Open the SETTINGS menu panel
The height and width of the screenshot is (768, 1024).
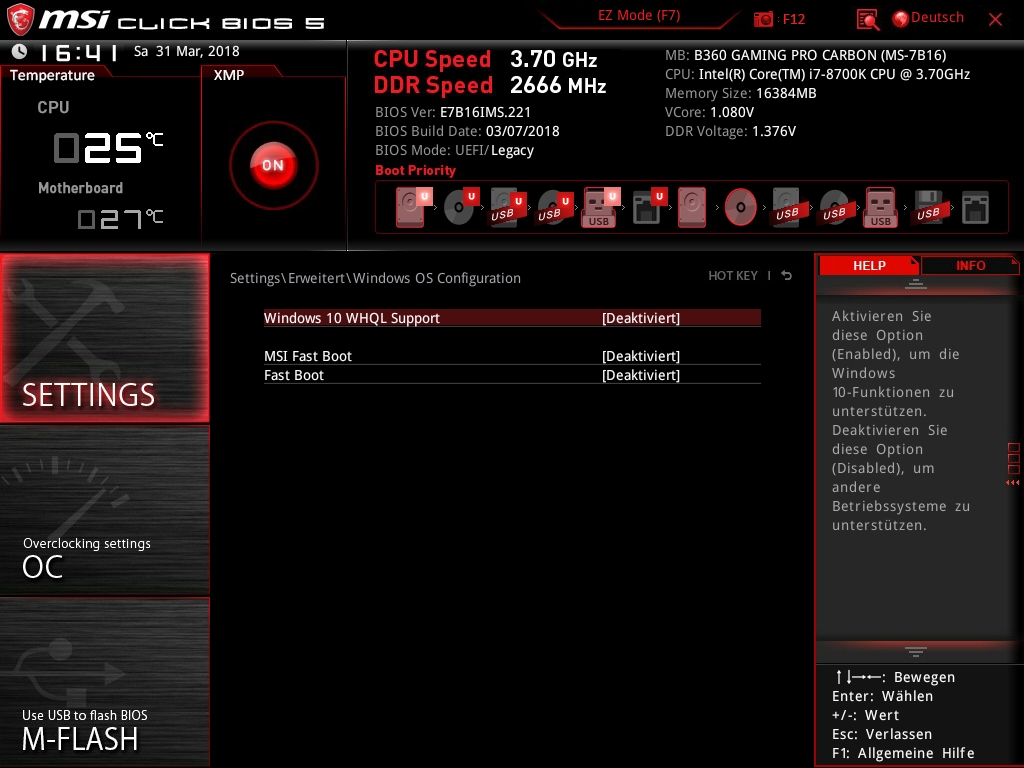(x=105, y=338)
